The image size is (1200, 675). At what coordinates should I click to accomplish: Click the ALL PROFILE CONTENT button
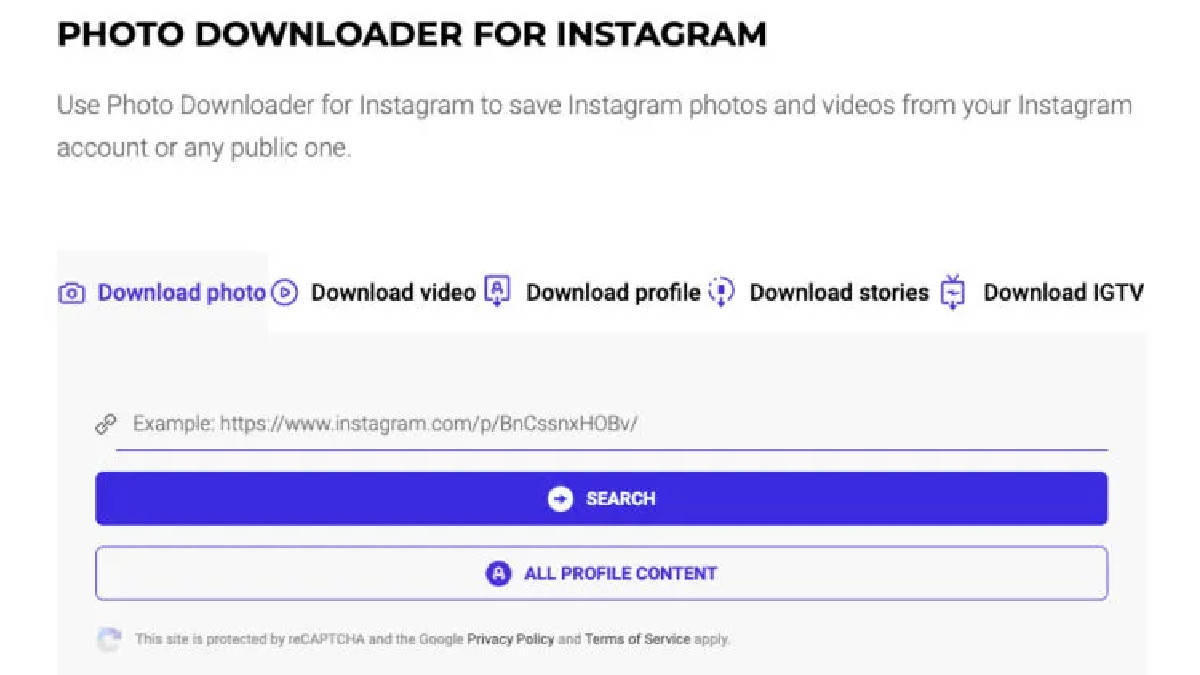[601, 574]
